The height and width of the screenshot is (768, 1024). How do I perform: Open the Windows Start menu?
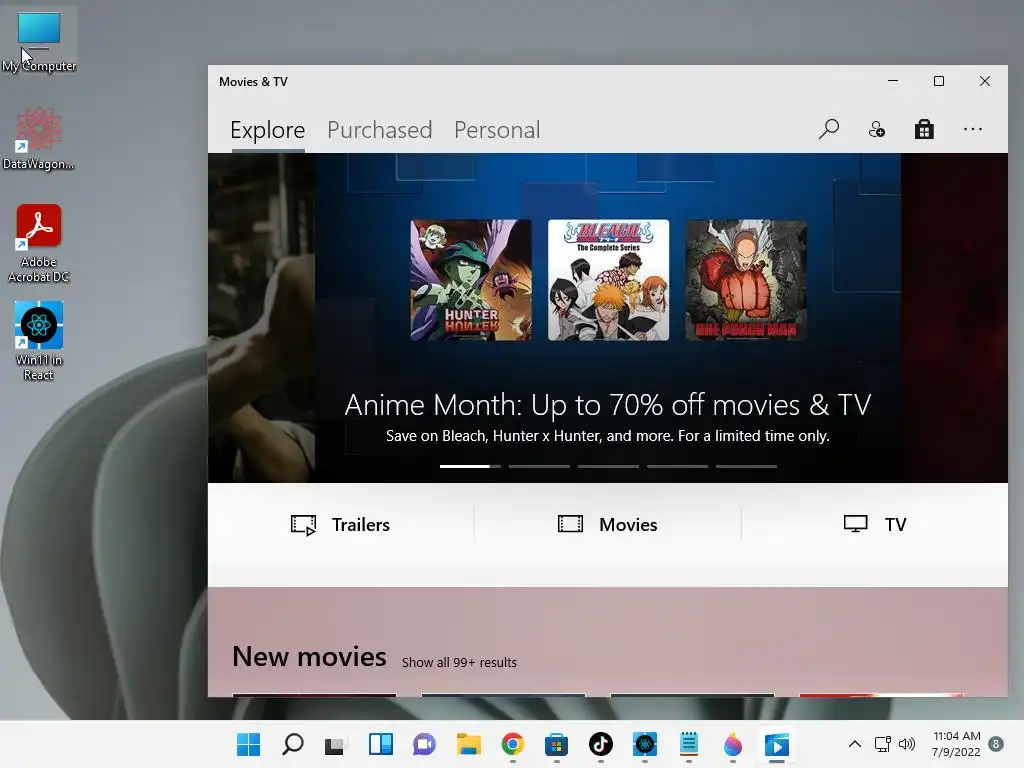(x=248, y=744)
